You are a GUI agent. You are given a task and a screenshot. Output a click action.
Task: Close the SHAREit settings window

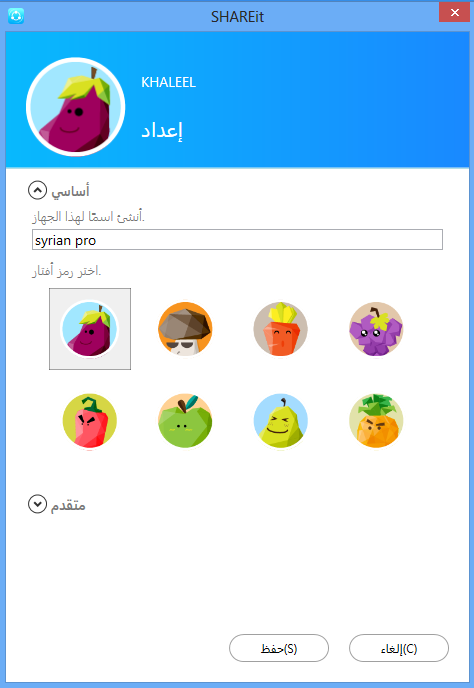pyautogui.click(x=454, y=12)
